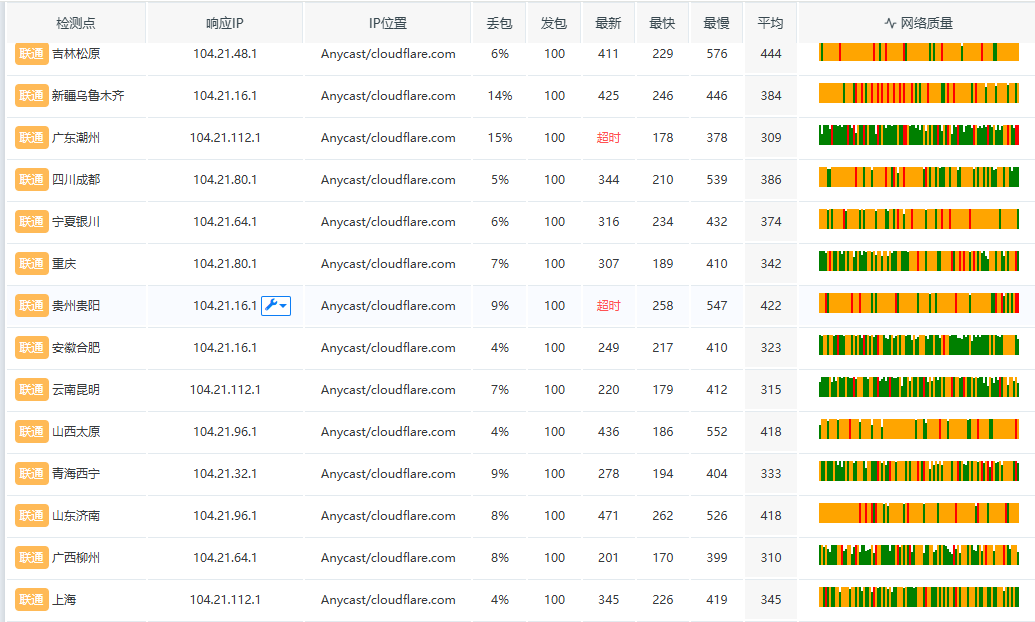This screenshot has width=1035, height=622.
Task: Click the red 超时 value for 贵州贵阳
Action: 608,306
